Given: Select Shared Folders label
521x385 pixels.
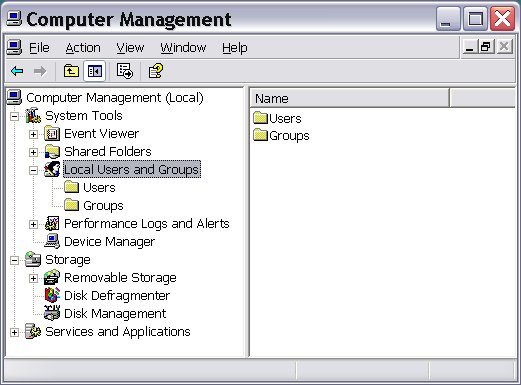Looking at the screenshot, I should click(x=108, y=152).
